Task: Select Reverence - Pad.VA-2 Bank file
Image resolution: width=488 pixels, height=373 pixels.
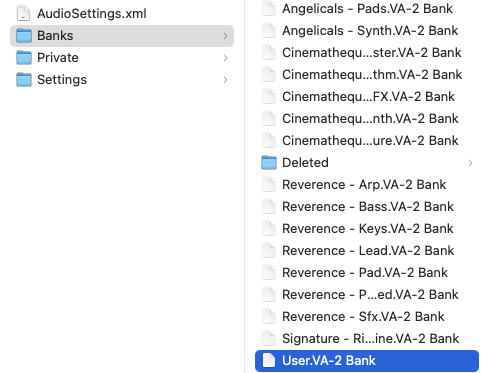Action: click(367, 272)
